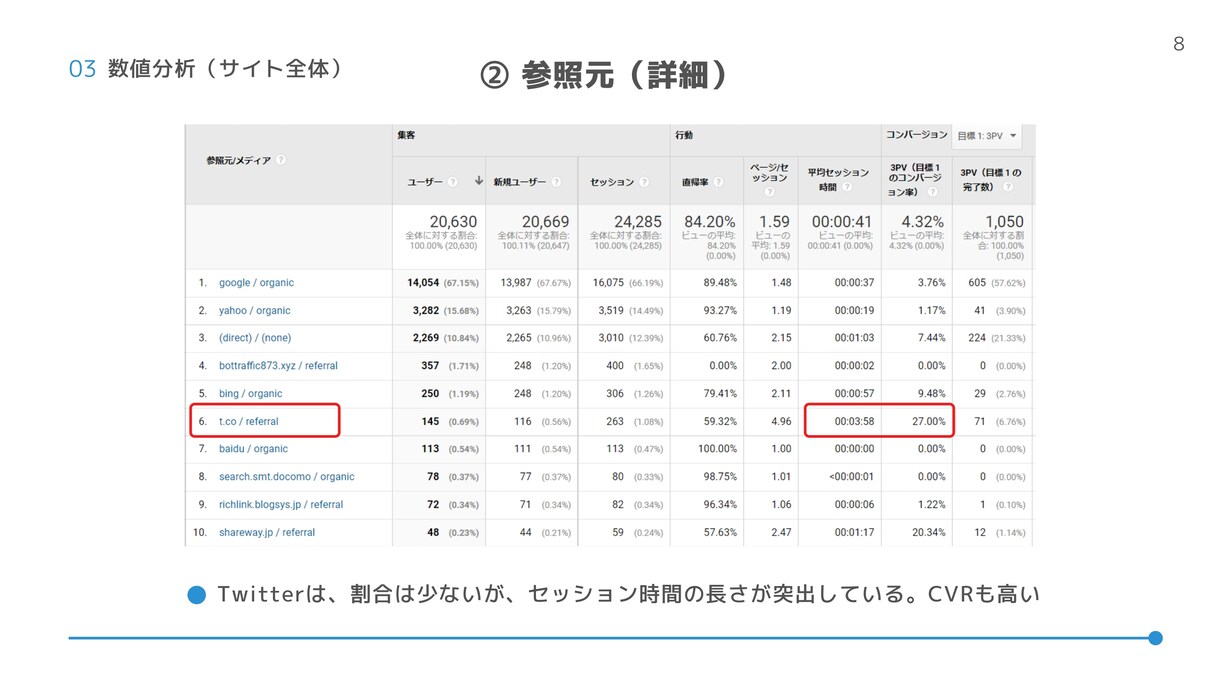
Task: Open shareway.jp / referral link
Action: [x=267, y=533]
